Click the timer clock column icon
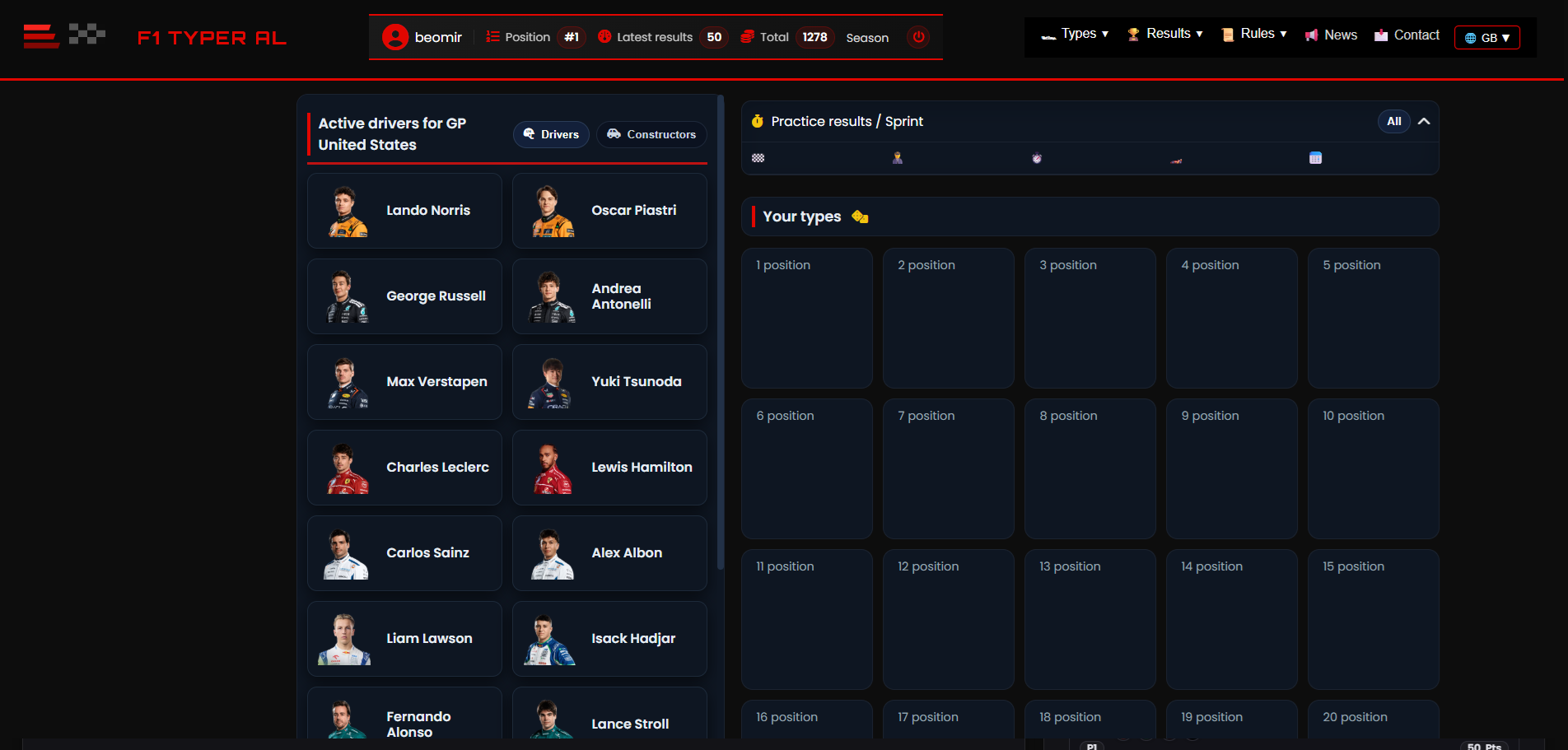1568x750 pixels. click(x=1037, y=158)
